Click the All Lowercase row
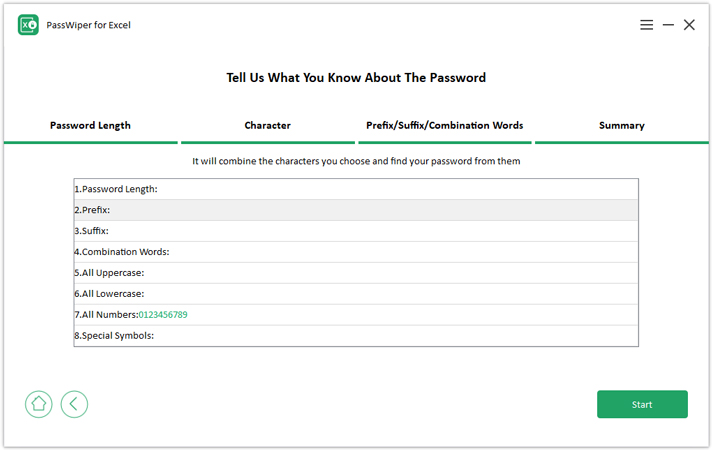 [x=356, y=293]
